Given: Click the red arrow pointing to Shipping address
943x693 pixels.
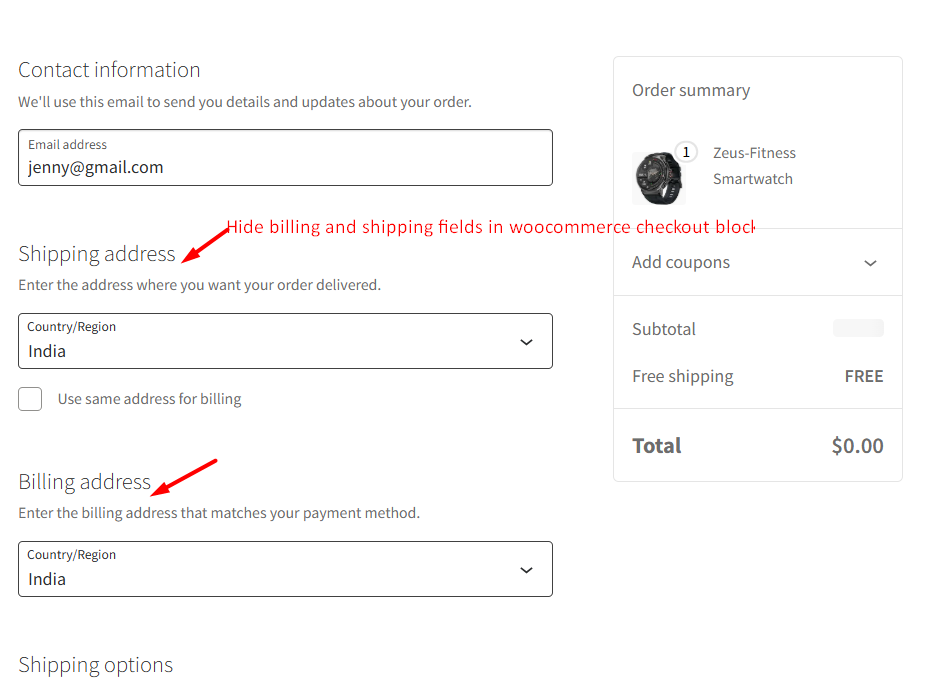Looking at the screenshot, I should [205, 244].
